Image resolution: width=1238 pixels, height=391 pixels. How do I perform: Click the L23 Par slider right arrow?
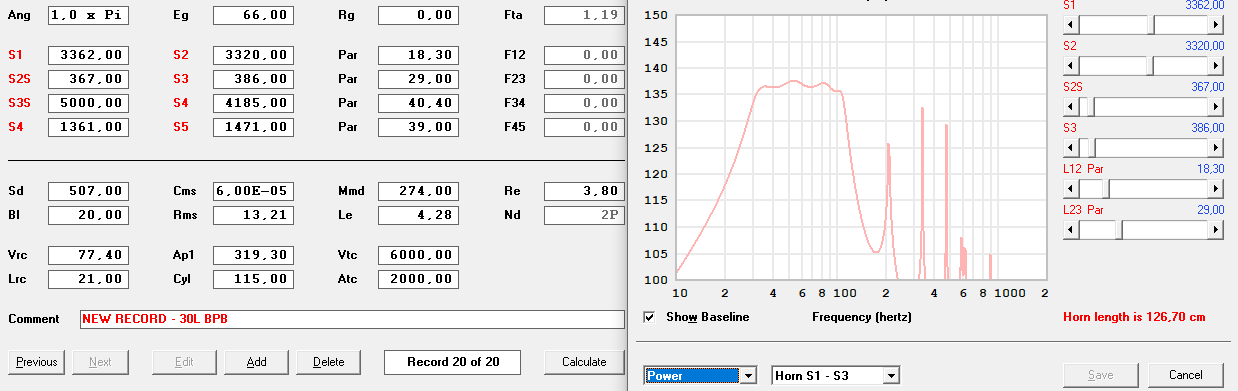[1216, 229]
